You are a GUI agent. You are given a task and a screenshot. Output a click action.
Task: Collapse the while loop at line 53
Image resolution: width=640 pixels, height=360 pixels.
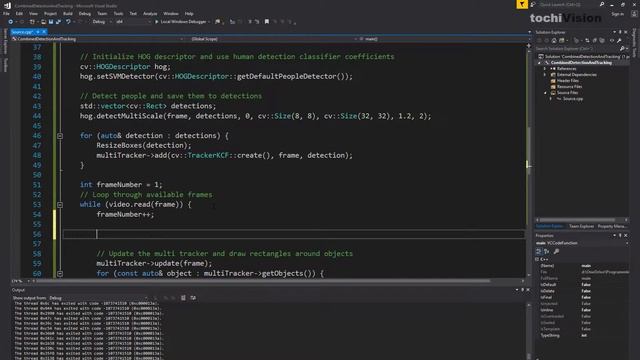pos(60,204)
